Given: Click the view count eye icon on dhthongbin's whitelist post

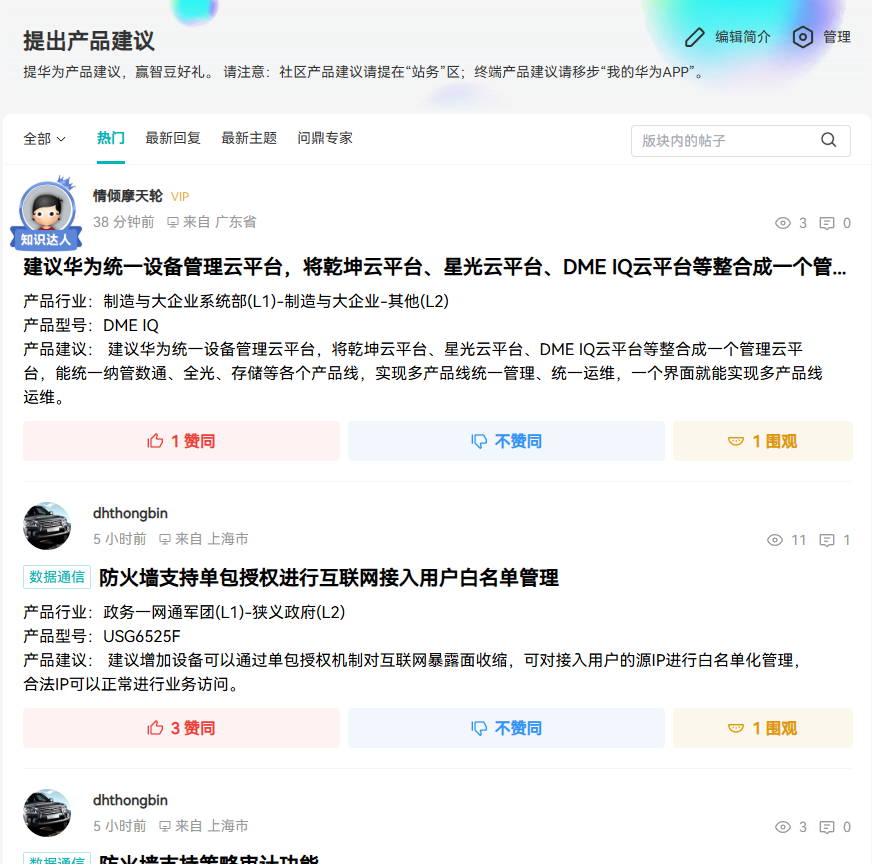Looking at the screenshot, I should tap(775, 540).
